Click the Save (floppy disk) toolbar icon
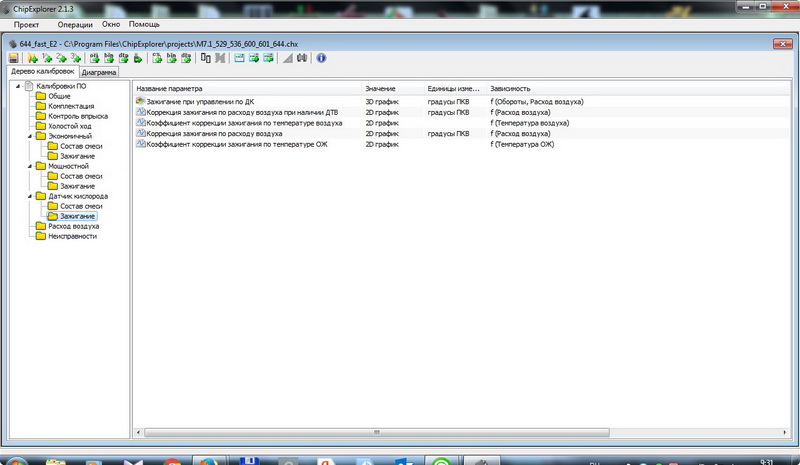This screenshot has height=465, width=800. click(x=13, y=58)
